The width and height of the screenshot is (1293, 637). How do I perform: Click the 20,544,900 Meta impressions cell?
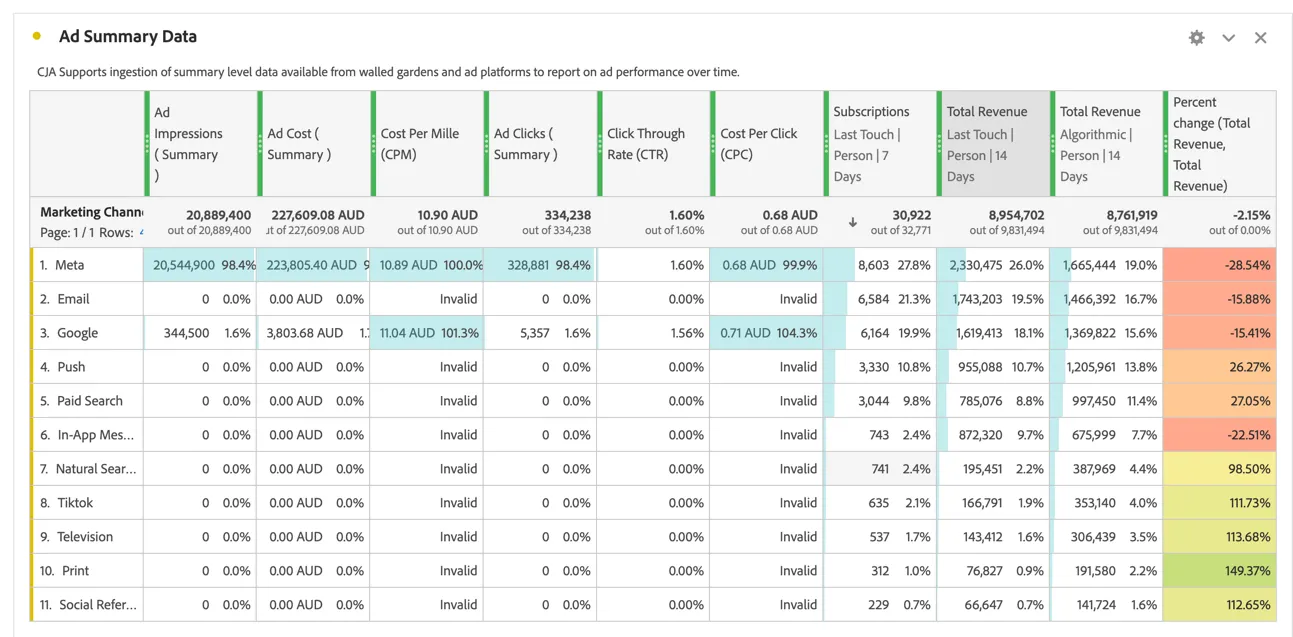tap(200, 265)
